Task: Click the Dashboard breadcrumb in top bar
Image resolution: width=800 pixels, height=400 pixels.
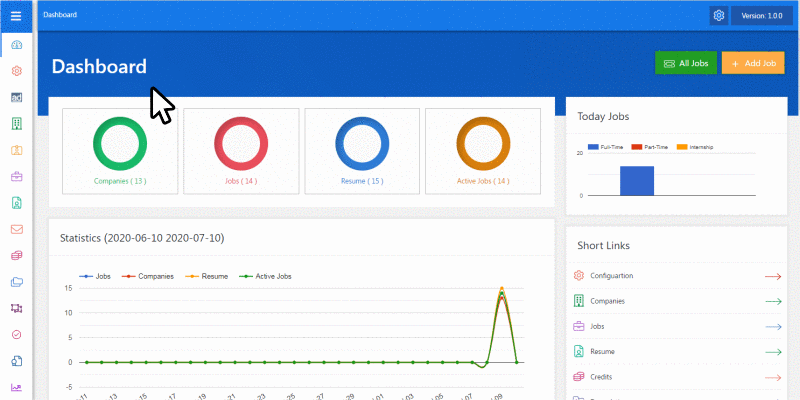Action: (60, 15)
